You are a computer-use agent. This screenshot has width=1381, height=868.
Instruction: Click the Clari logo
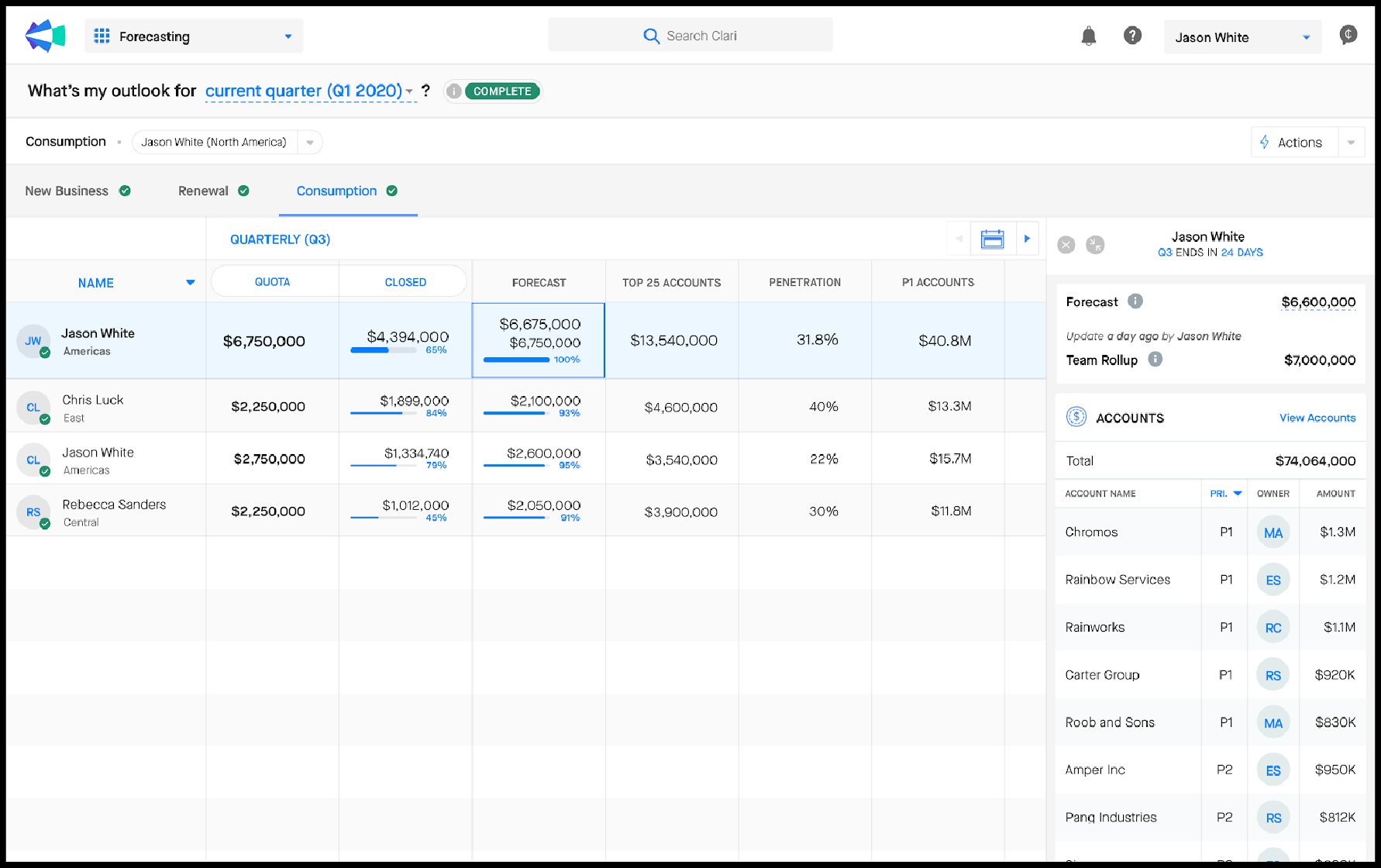pos(45,36)
